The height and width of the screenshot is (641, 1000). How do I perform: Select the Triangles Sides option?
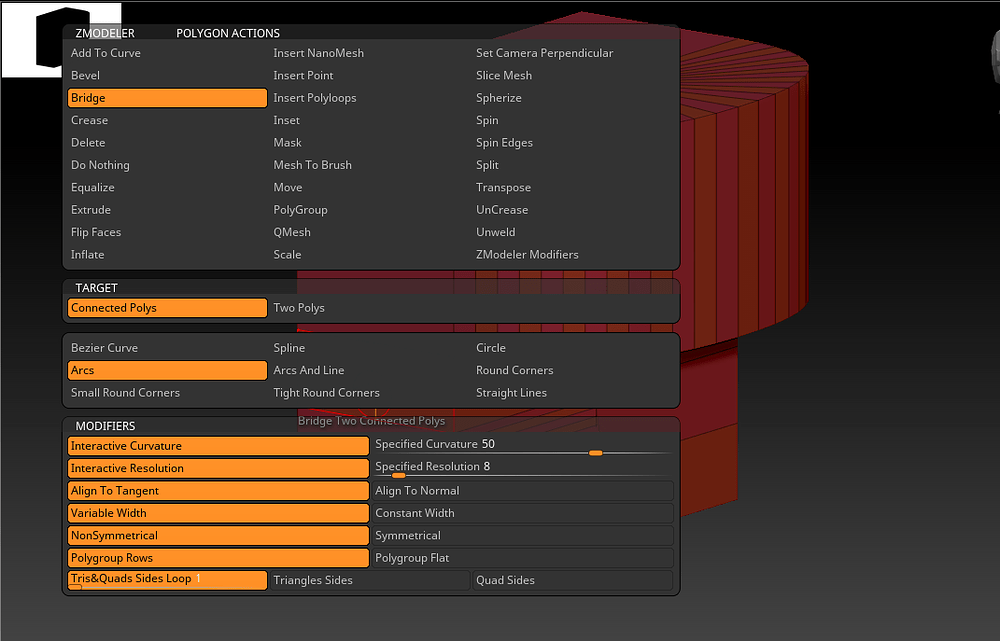click(x=370, y=580)
